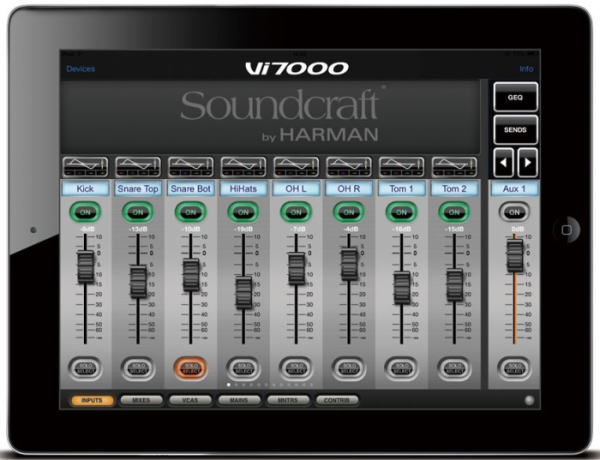Select the Snare Bot name label
Screen dimensions: 600x460
tap(191, 189)
